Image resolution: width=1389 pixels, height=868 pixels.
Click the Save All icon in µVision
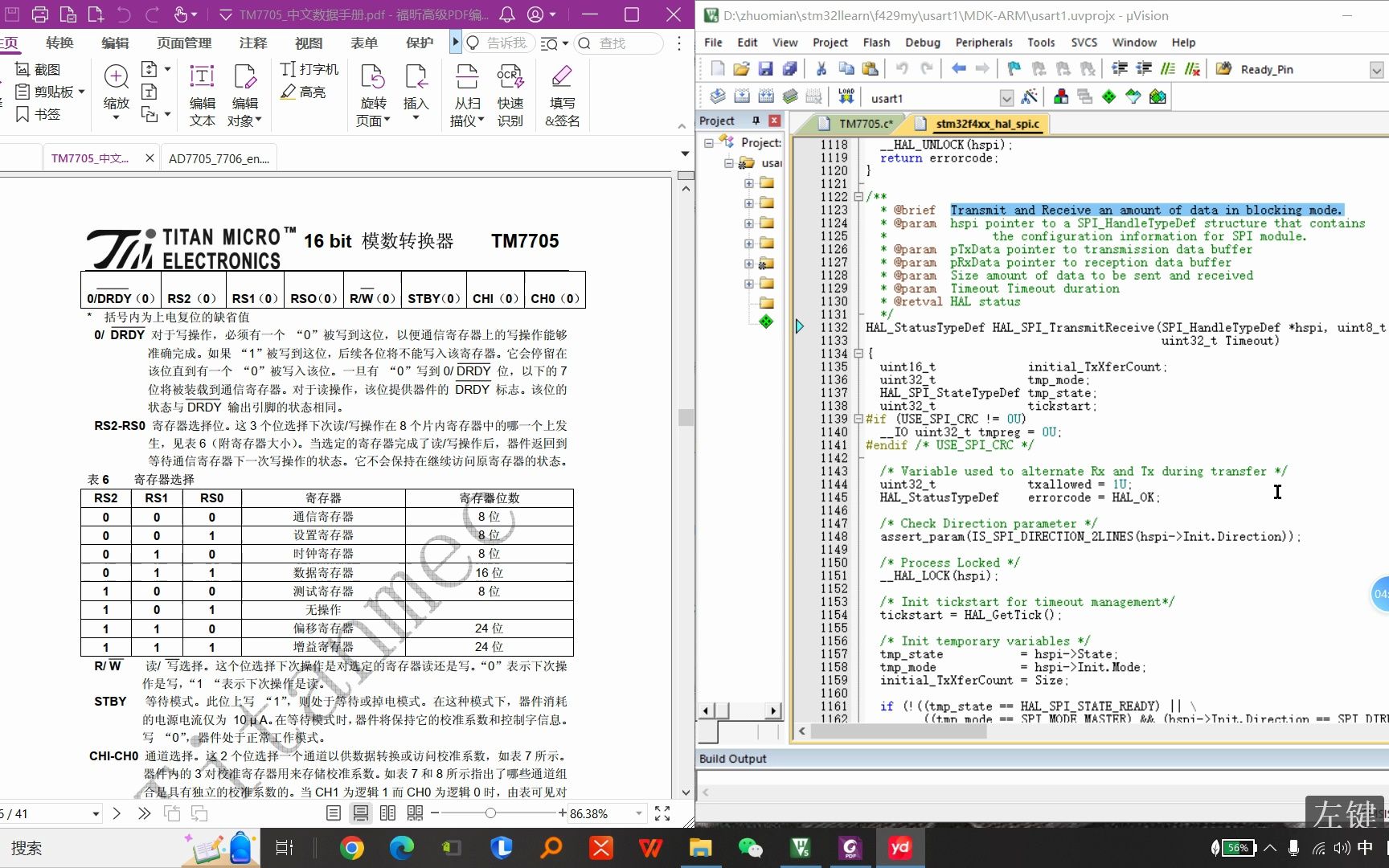789,69
